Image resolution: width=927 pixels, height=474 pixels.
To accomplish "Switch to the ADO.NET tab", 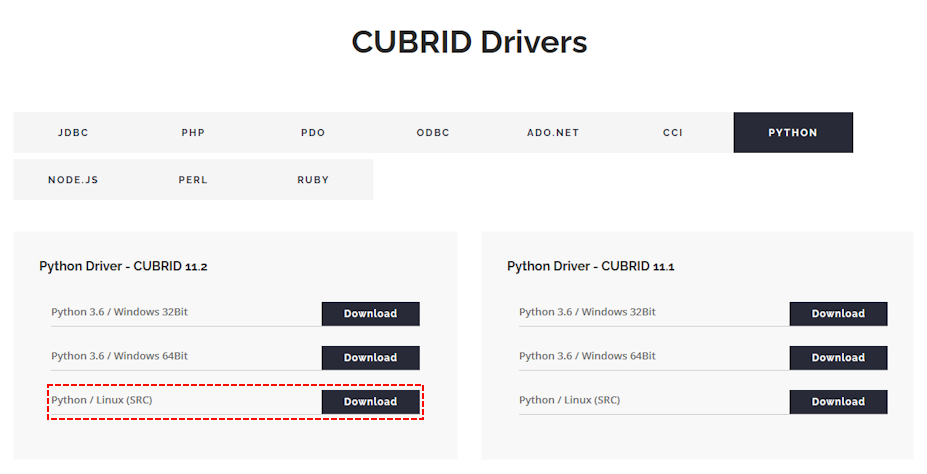I will (x=553, y=132).
